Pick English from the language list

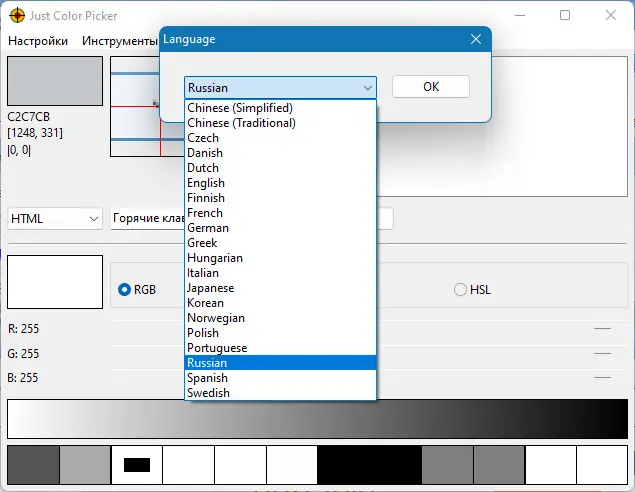pyautogui.click(x=280, y=183)
